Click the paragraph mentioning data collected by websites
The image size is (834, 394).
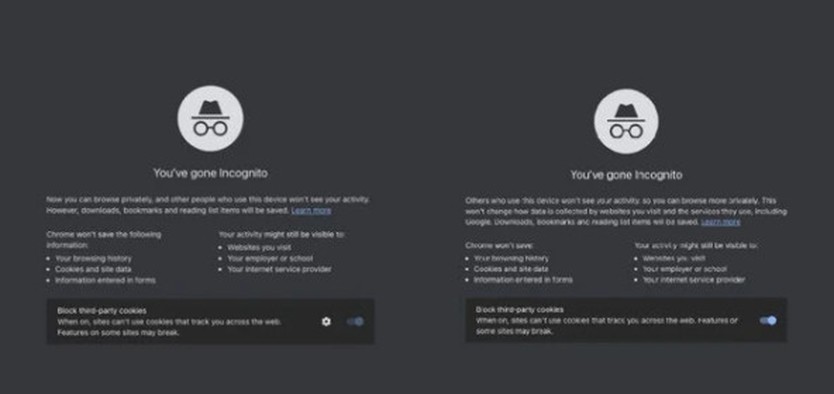pyautogui.click(x=626, y=211)
